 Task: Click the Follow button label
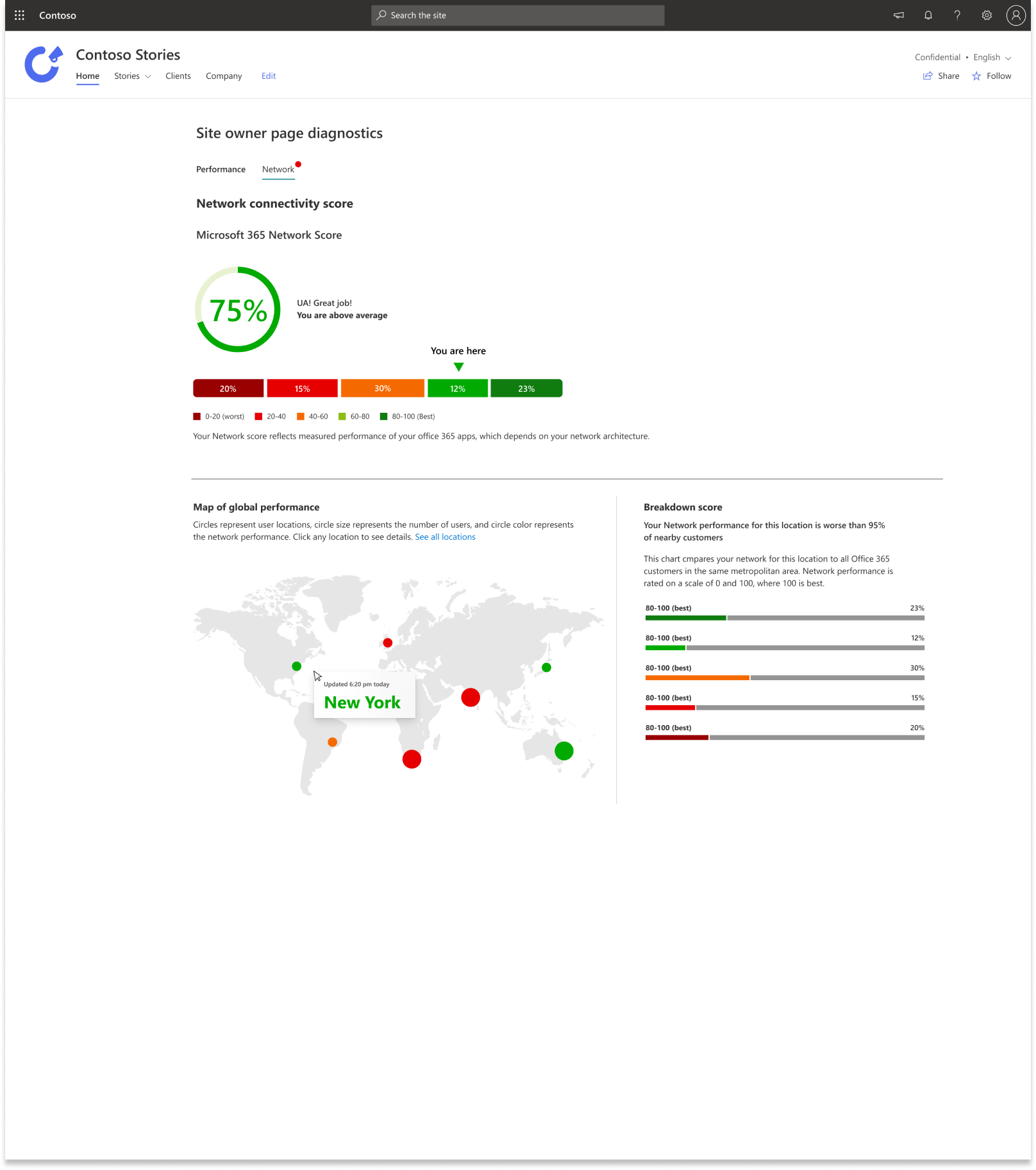coord(999,76)
